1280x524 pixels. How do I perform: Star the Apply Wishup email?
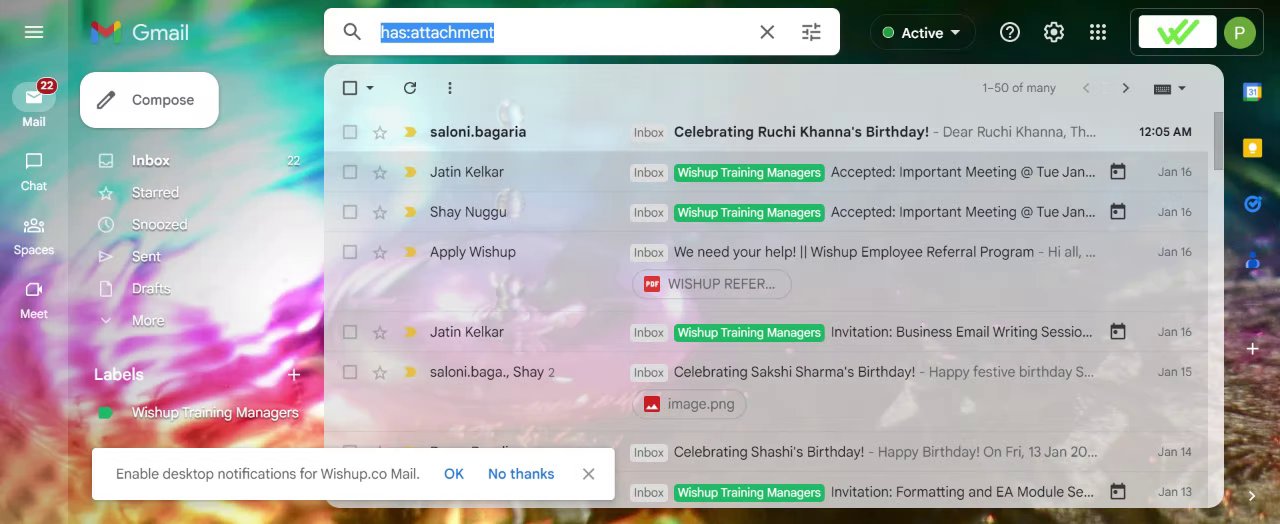click(380, 252)
